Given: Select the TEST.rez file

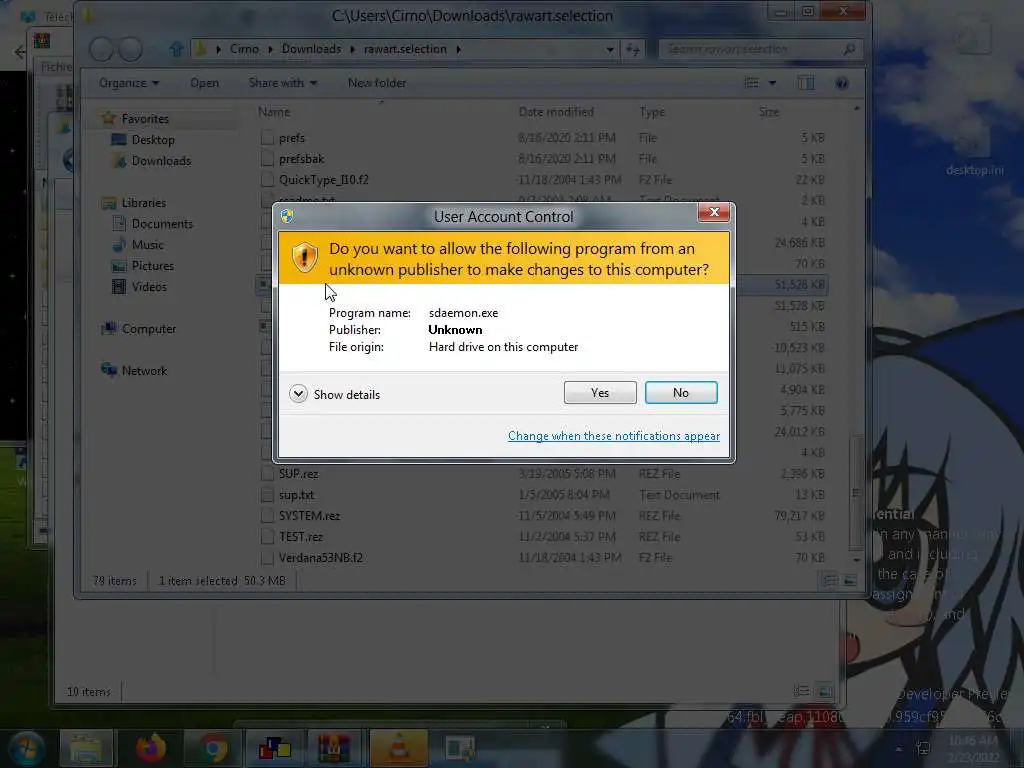Looking at the screenshot, I should tap(300, 537).
